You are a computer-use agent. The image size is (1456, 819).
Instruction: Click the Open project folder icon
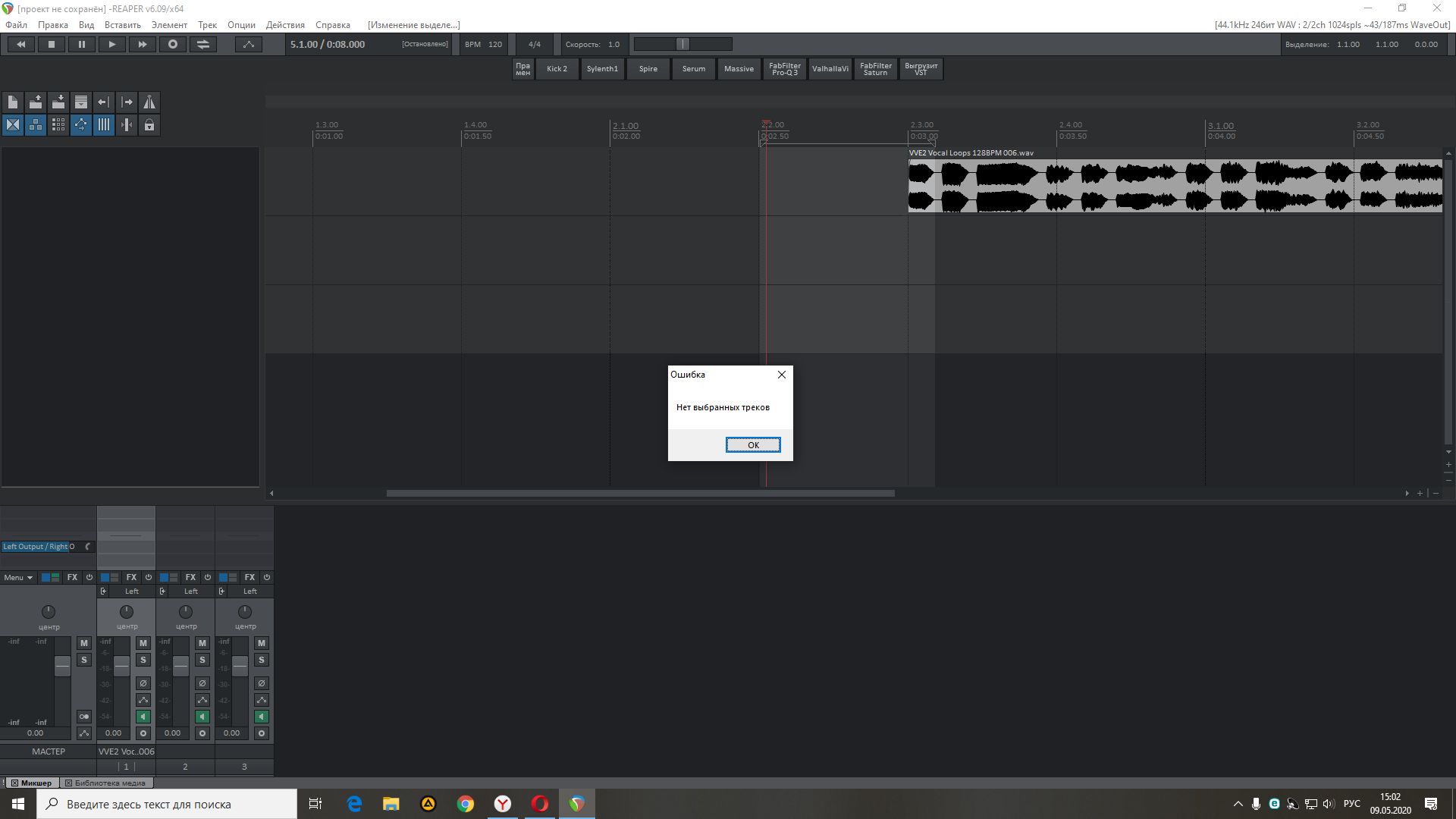tap(36, 102)
